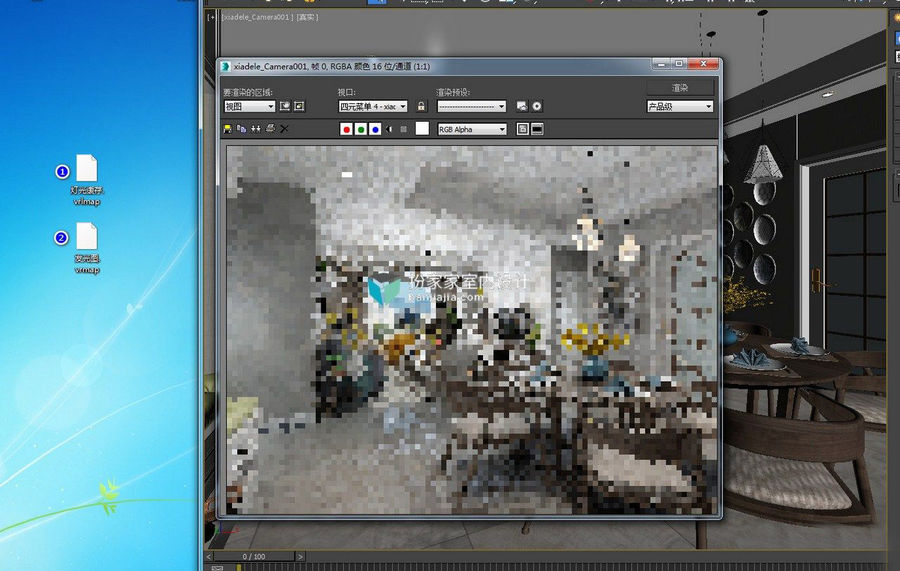Click the Edit Region icon

pyautogui.click(x=285, y=106)
